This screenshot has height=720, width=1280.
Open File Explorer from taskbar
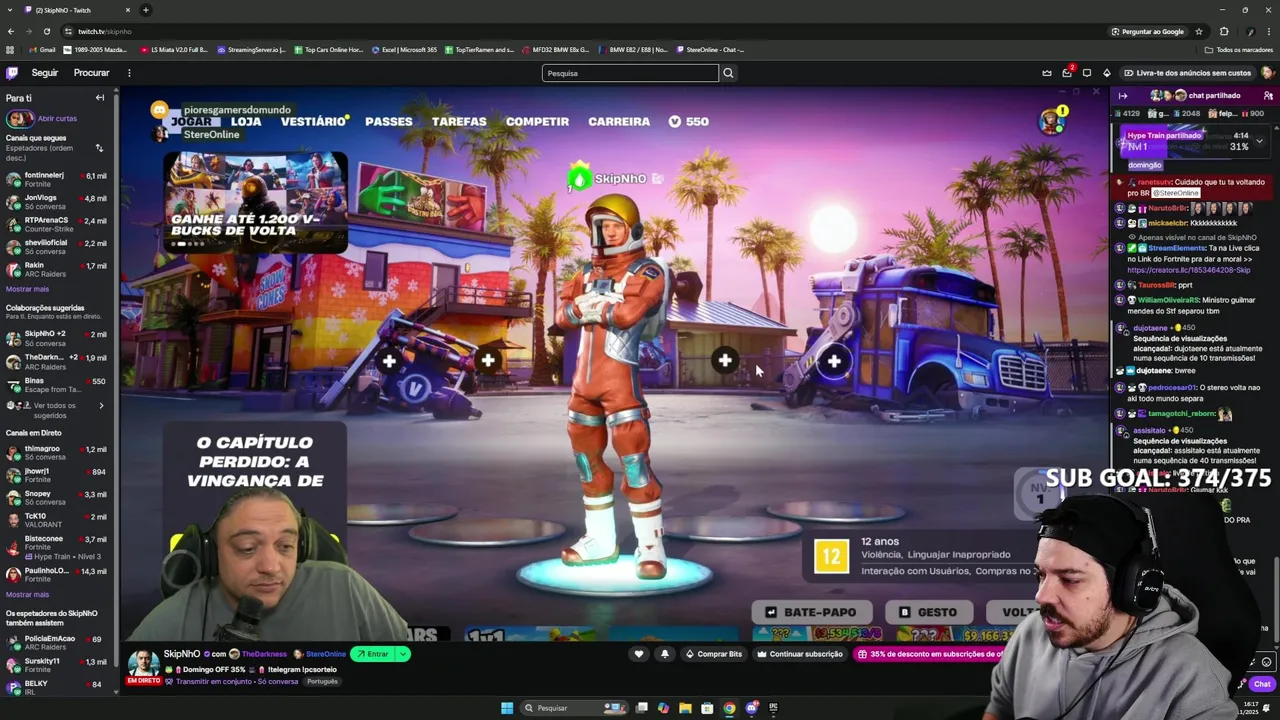[x=685, y=708]
